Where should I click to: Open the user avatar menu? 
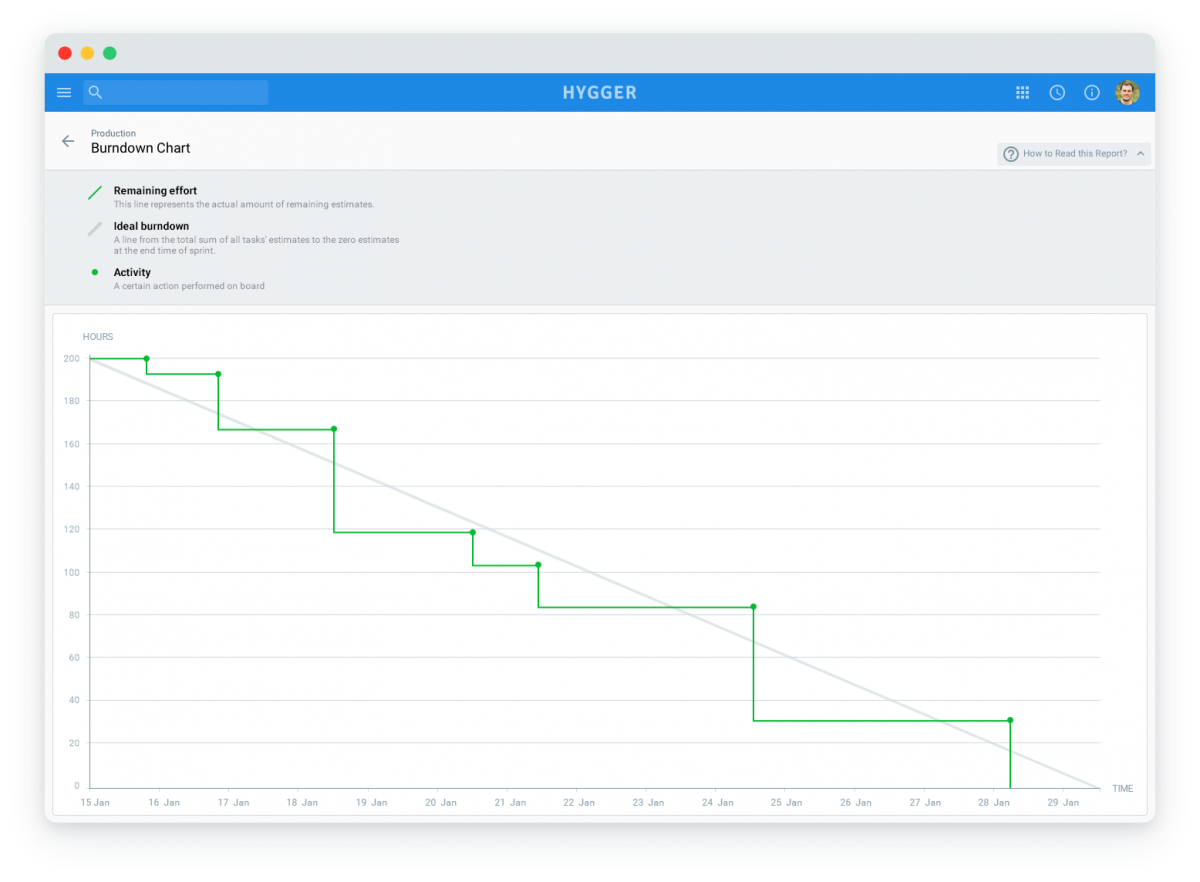click(1127, 93)
